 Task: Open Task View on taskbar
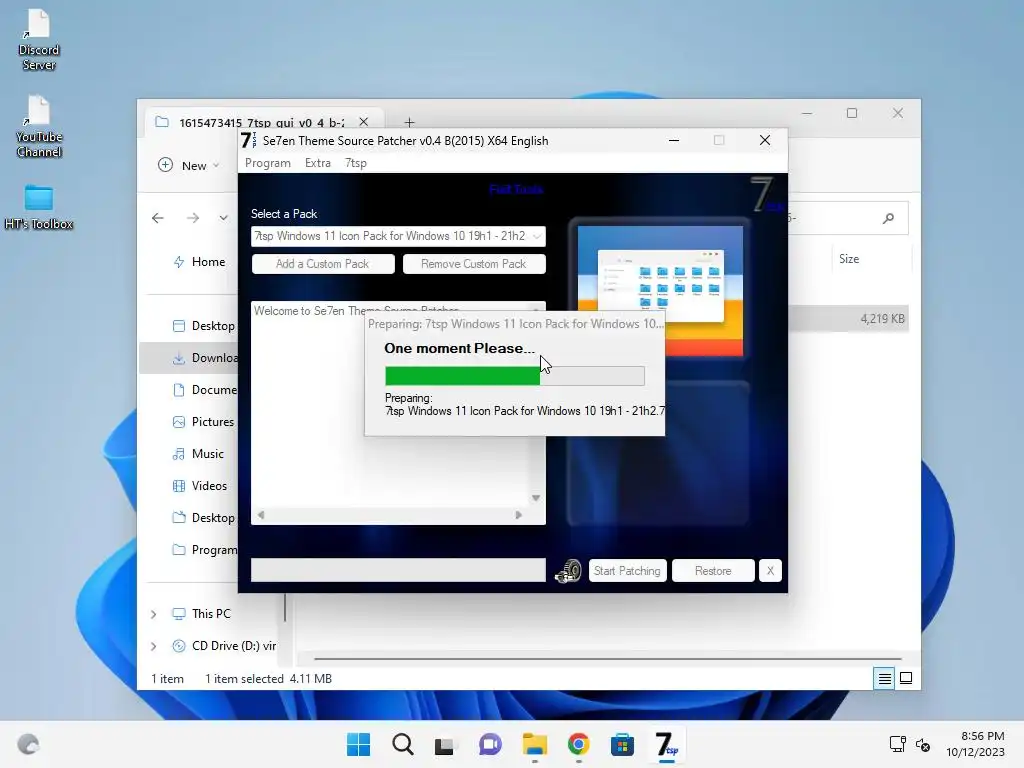[x=445, y=744]
